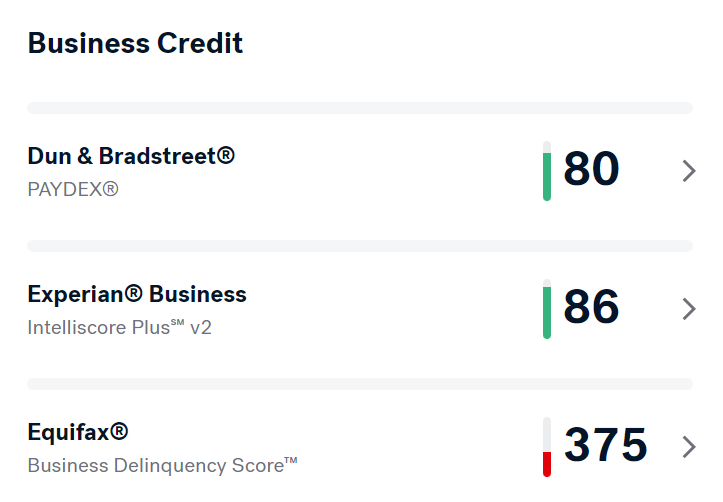This screenshot has height=502, width=723.
Task: Open Equifax score details chevron
Action: click(x=689, y=447)
